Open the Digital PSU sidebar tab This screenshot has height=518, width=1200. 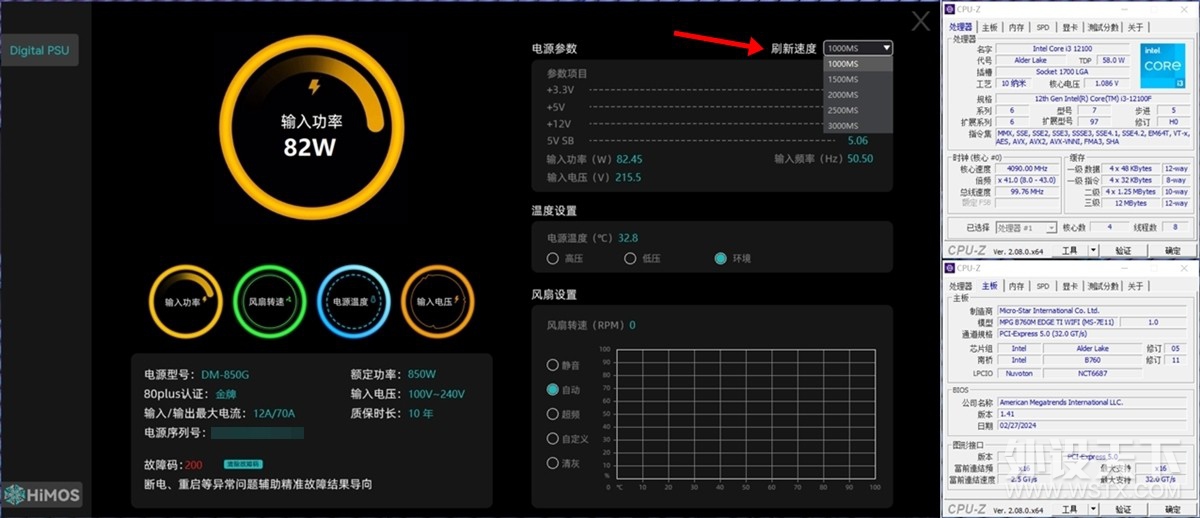pyautogui.click(x=40, y=50)
